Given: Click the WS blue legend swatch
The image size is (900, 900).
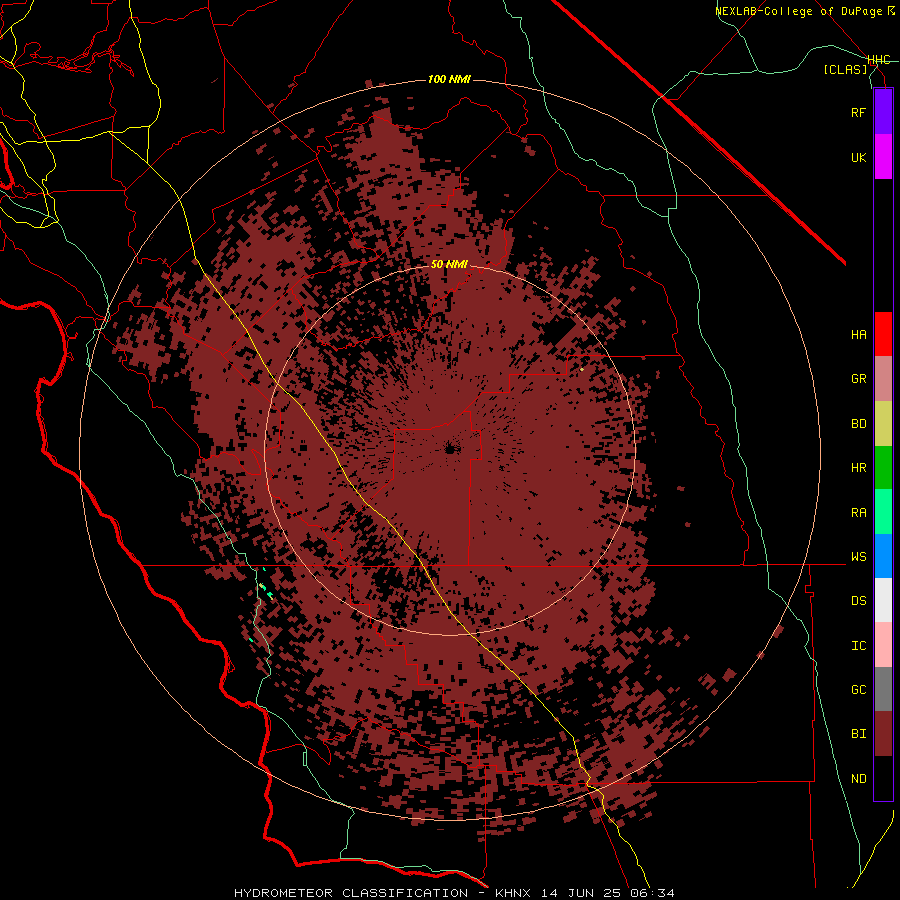Looking at the screenshot, I should coord(883,556).
